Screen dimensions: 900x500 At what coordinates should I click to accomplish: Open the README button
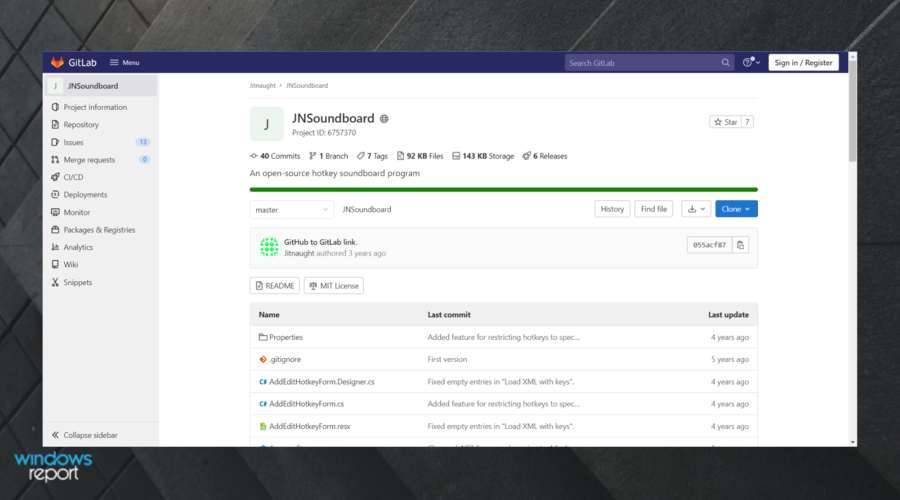pyautogui.click(x=274, y=286)
